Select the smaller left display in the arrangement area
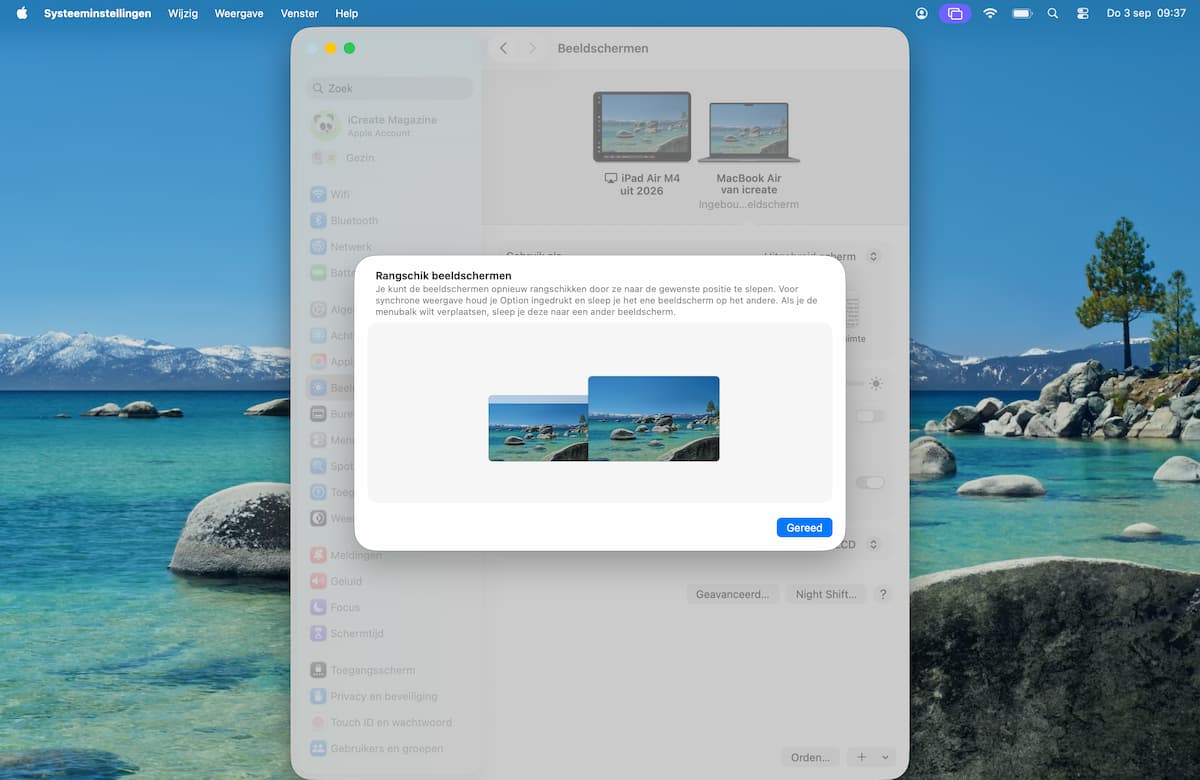Image resolution: width=1200 pixels, height=780 pixels. click(x=538, y=428)
